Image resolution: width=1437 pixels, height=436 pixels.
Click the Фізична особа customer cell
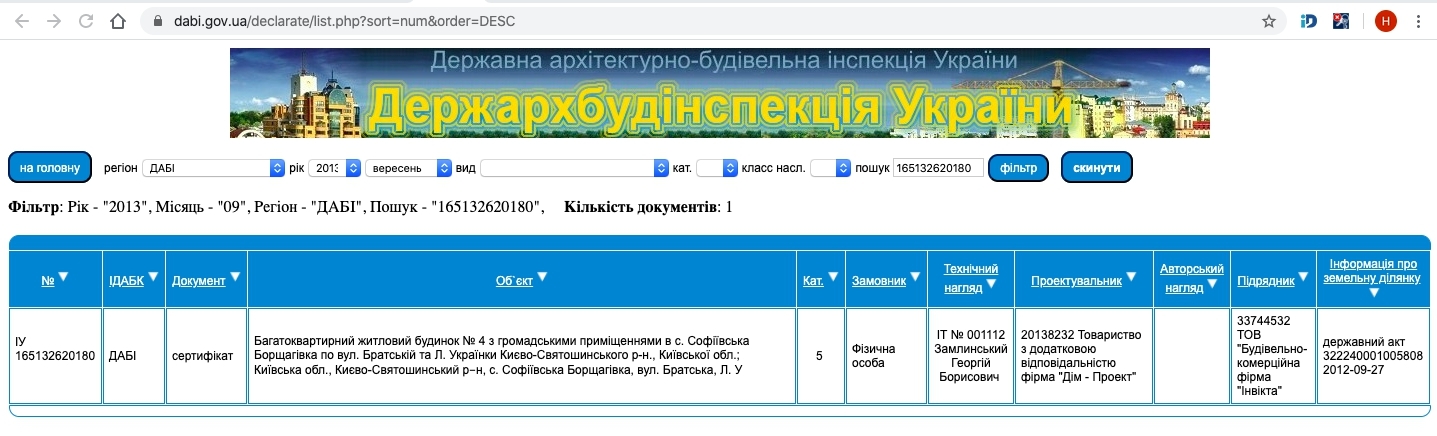click(x=885, y=356)
